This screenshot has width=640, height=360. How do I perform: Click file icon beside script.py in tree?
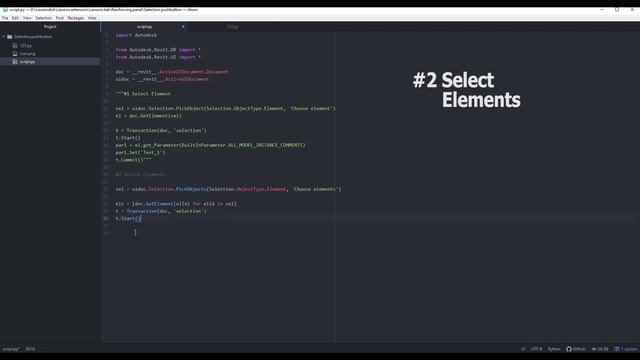pos(15,62)
